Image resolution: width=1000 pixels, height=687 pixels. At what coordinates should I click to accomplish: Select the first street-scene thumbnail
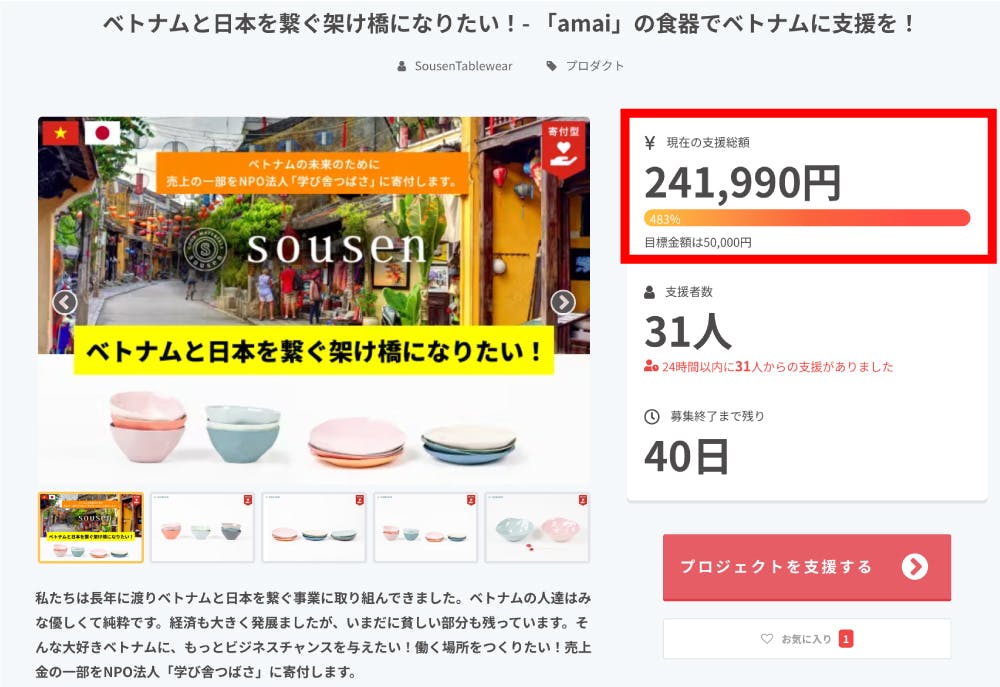(91, 527)
